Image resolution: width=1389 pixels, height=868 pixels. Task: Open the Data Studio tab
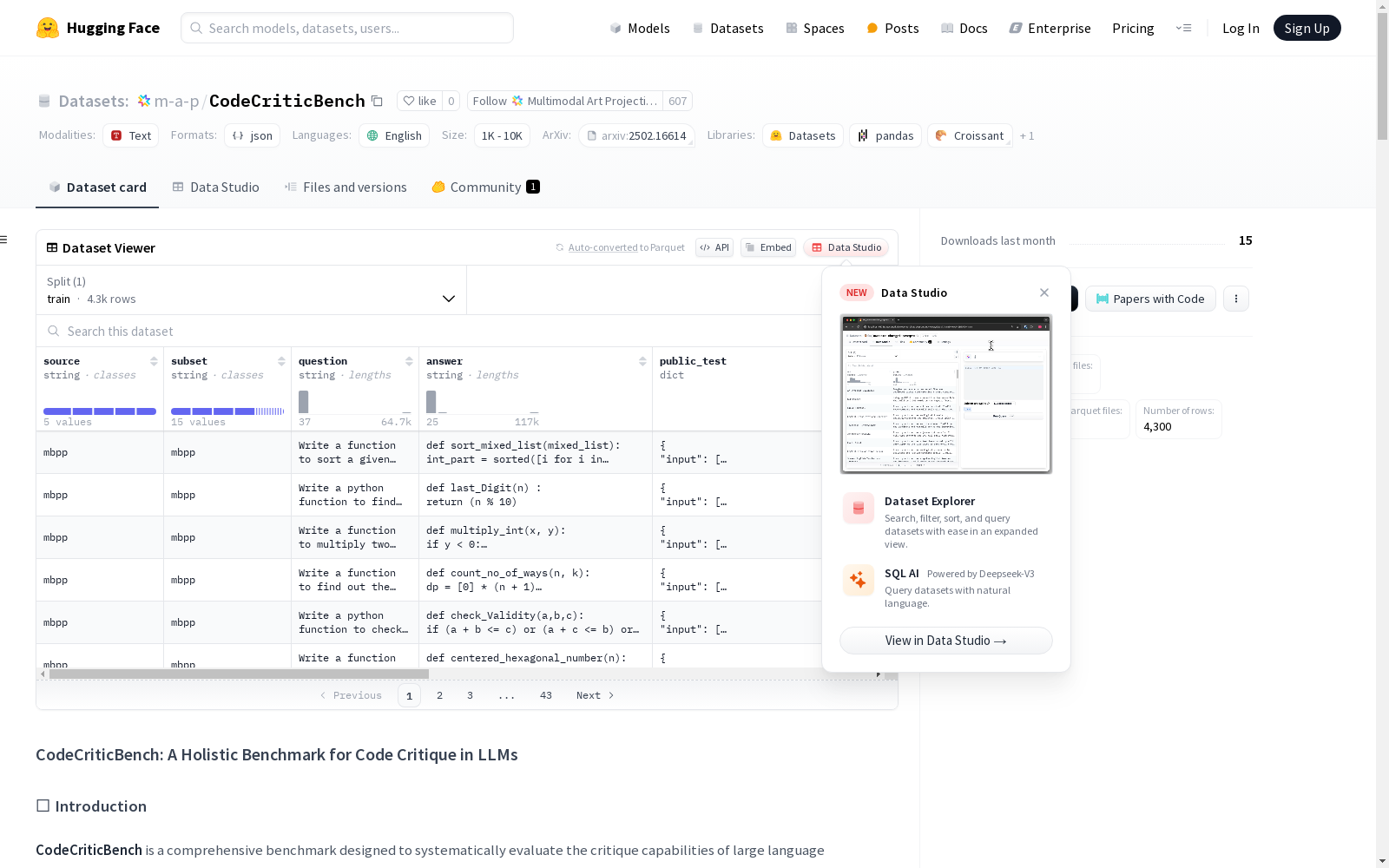(x=215, y=187)
